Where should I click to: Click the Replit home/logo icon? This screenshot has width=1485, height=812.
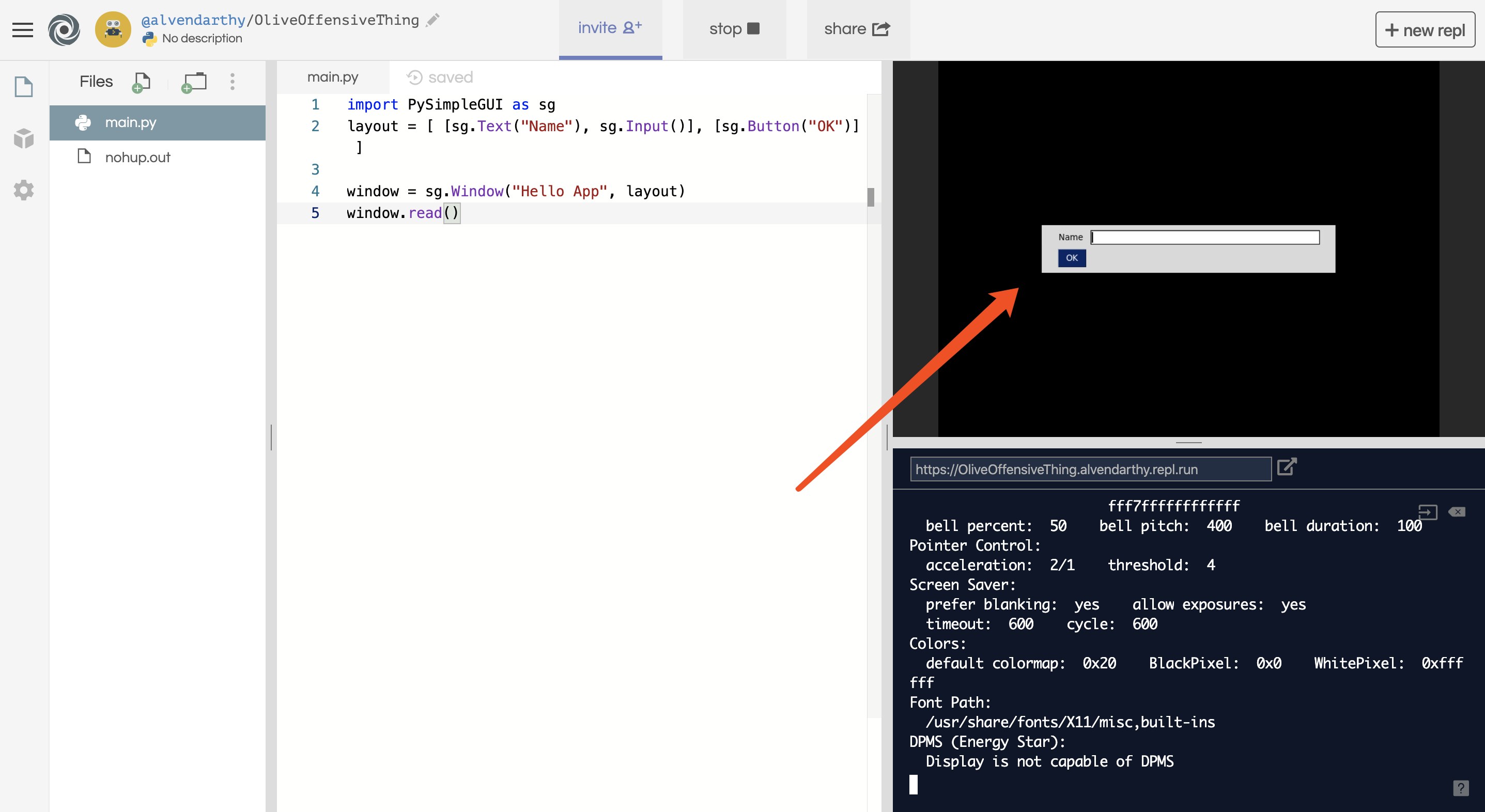click(63, 27)
